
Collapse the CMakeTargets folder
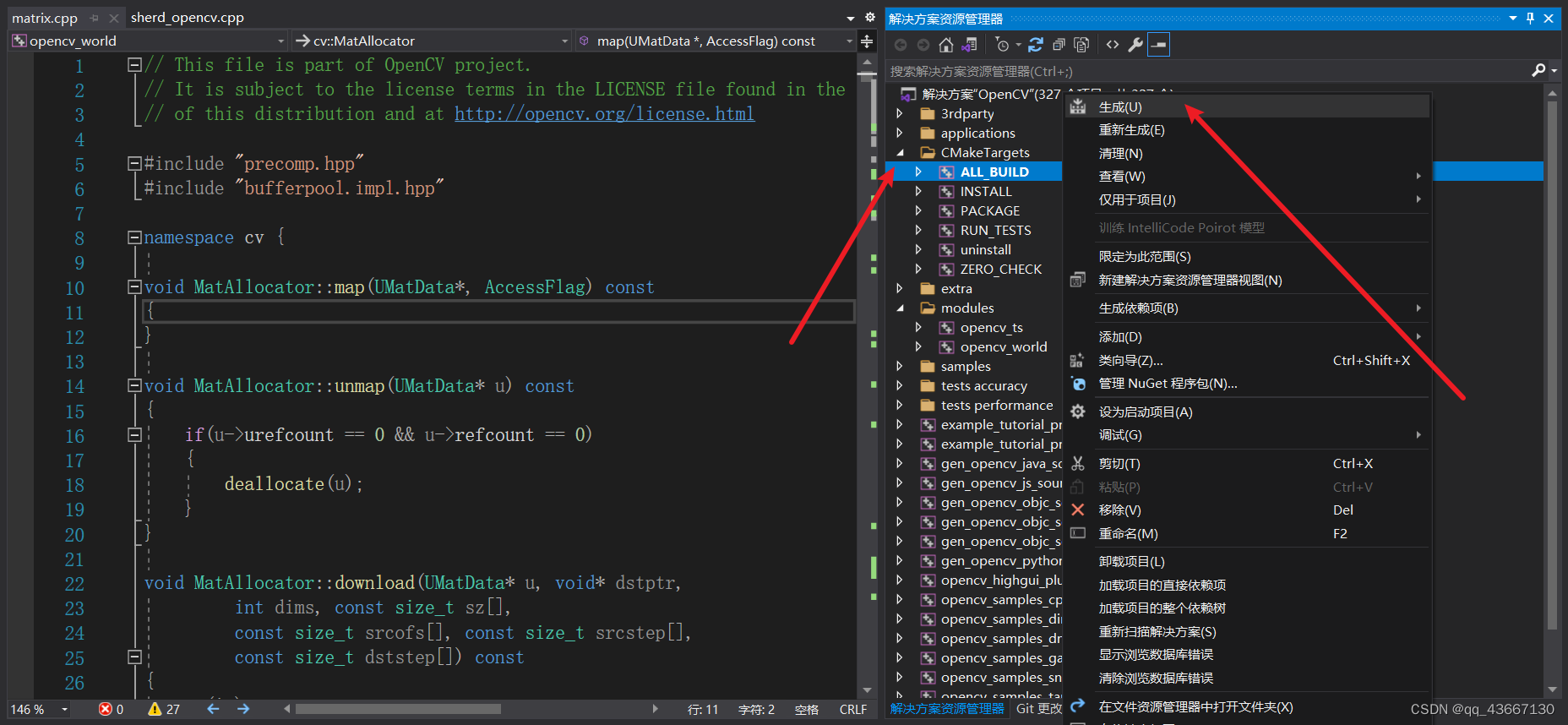click(x=900, y=152)
